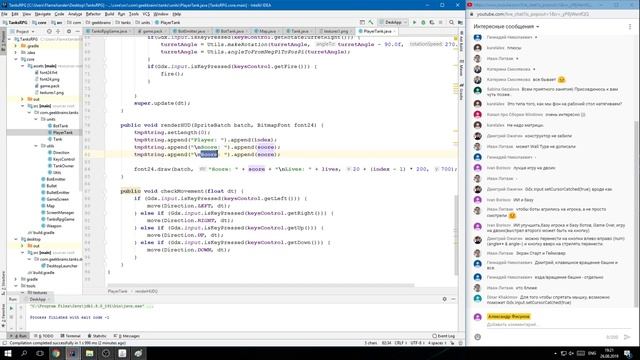
Task: Collapse the desktop module node
Action: click(x=16, y=239)
